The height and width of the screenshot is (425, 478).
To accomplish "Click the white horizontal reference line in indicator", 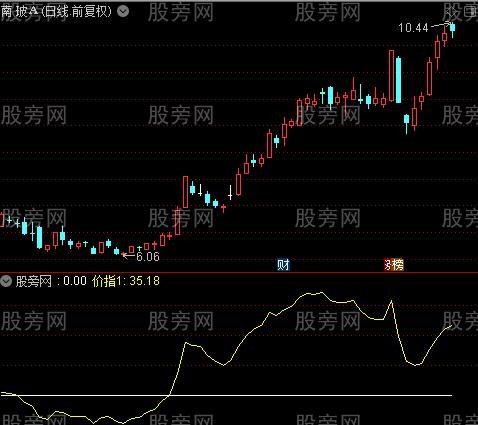I will pos(227,396).
